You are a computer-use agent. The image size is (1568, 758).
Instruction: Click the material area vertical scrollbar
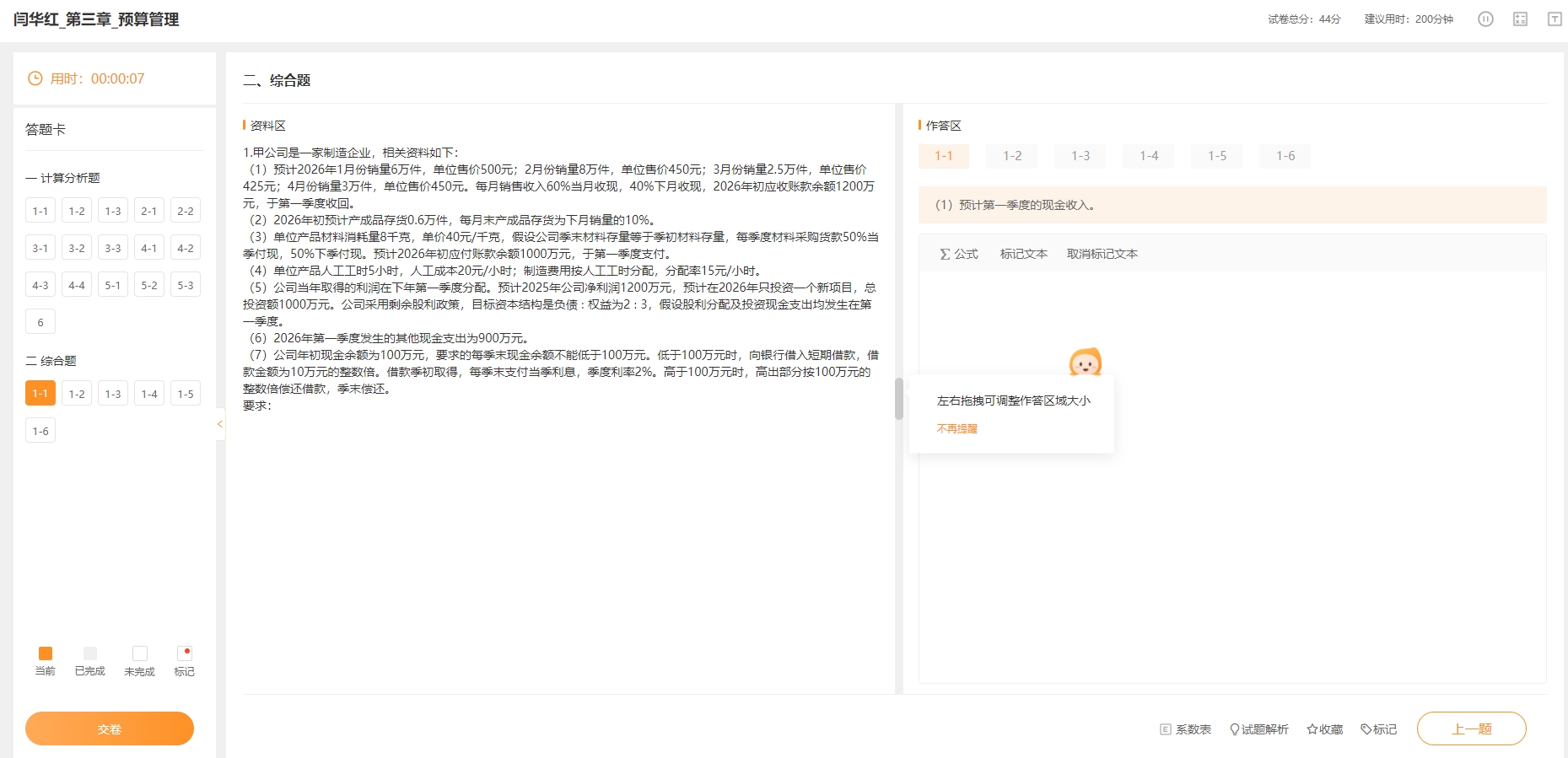point(898,399)
